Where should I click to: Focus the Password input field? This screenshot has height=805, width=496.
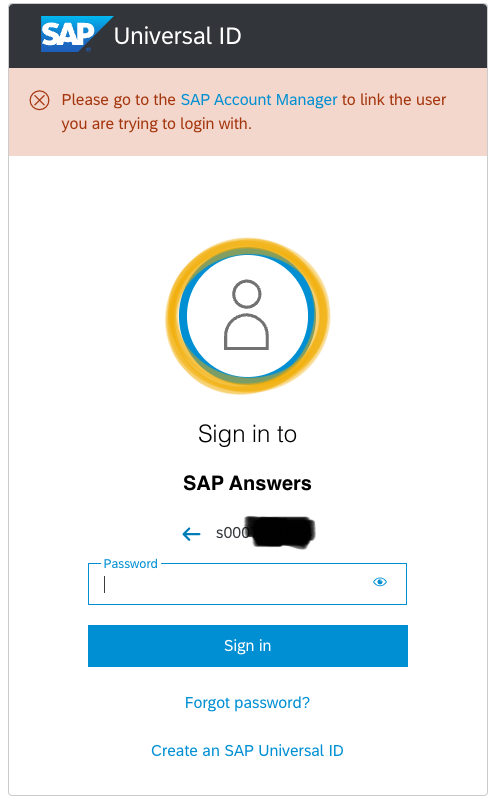(247, 584)
